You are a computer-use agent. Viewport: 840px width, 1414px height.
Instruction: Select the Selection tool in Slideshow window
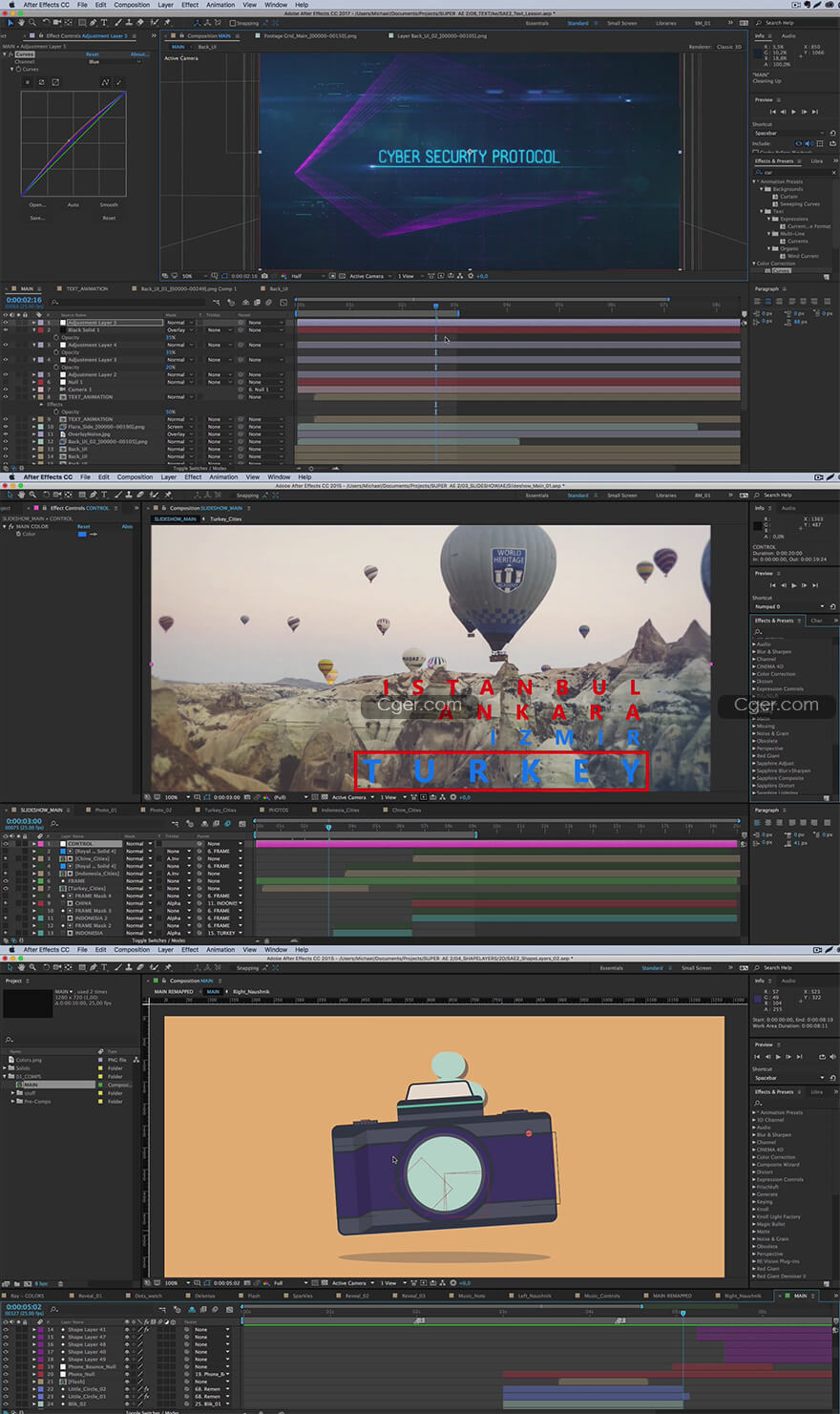(x=10, y=495)
